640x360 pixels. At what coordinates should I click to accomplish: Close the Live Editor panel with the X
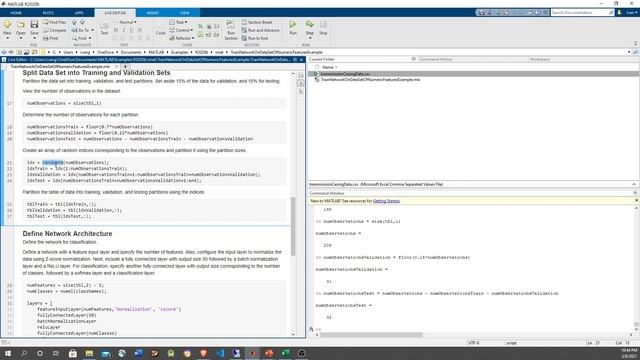click(302, 60)
